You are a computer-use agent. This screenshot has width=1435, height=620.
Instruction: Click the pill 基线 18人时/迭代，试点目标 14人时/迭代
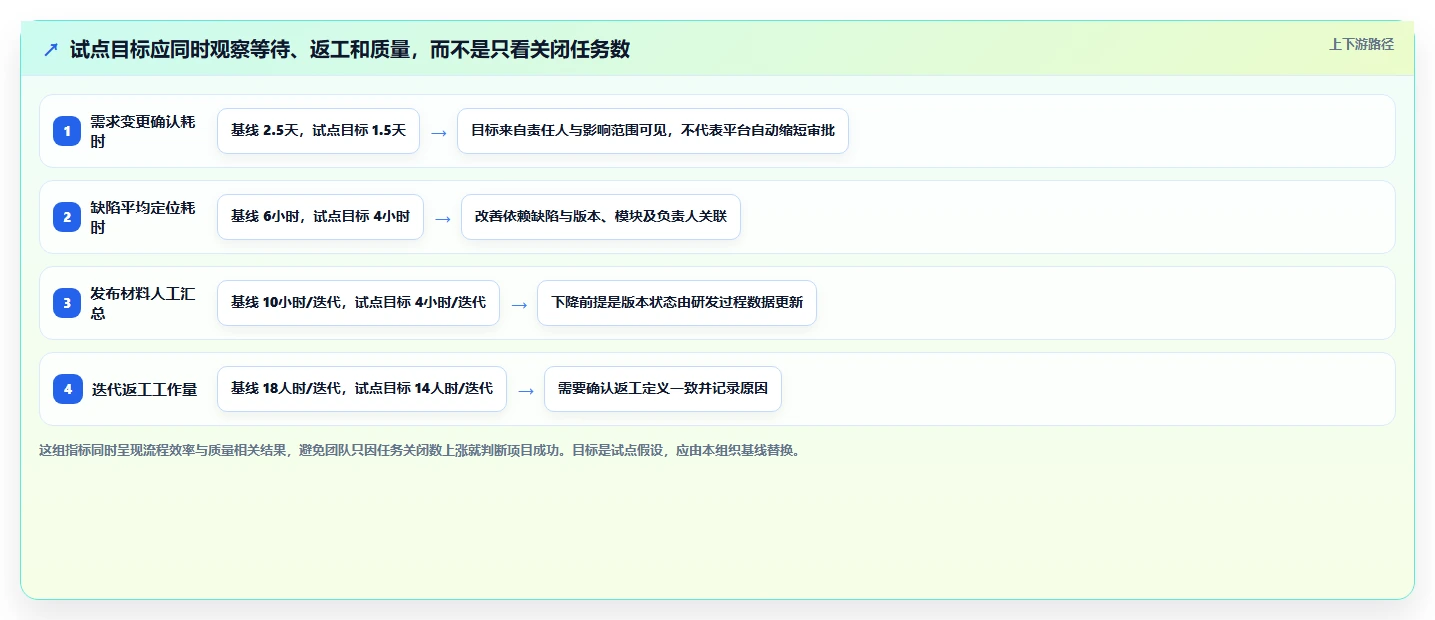point(362,389)
